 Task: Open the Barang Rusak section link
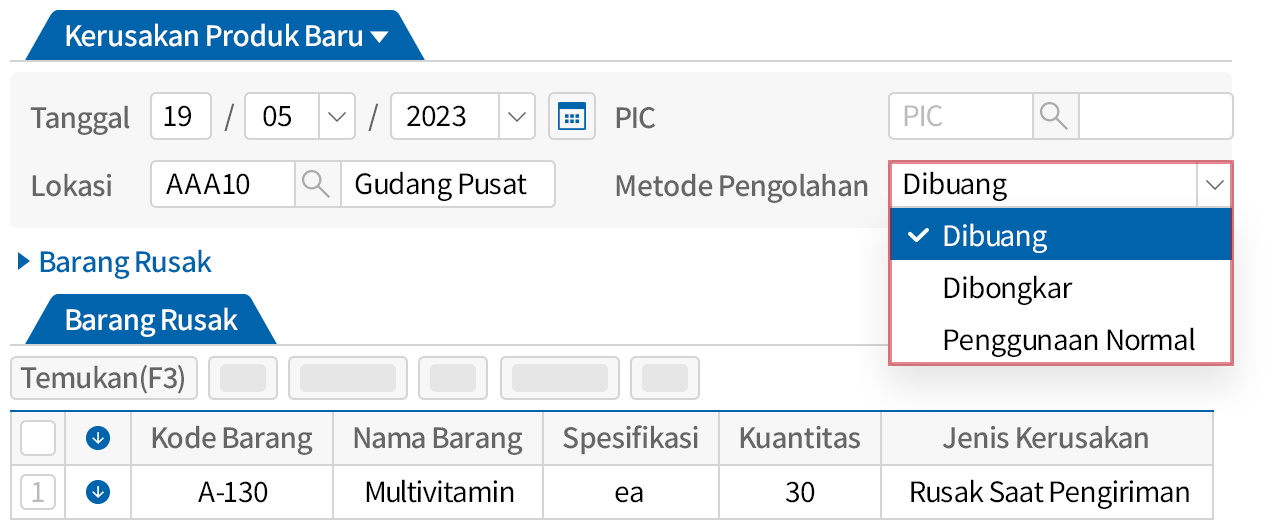125,263
